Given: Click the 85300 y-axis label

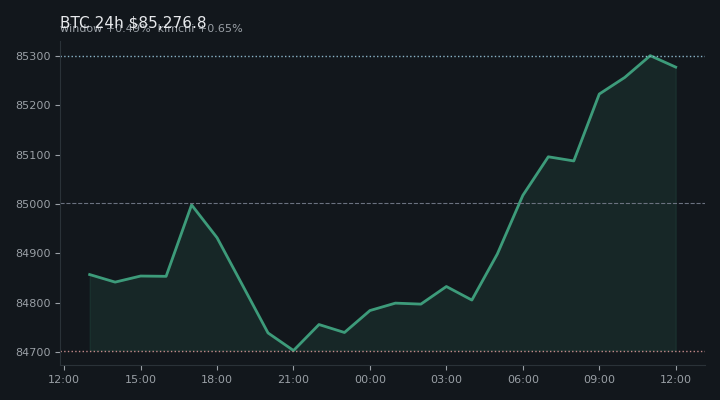Looking at the screenshot, I should click(x=33, y=56).
